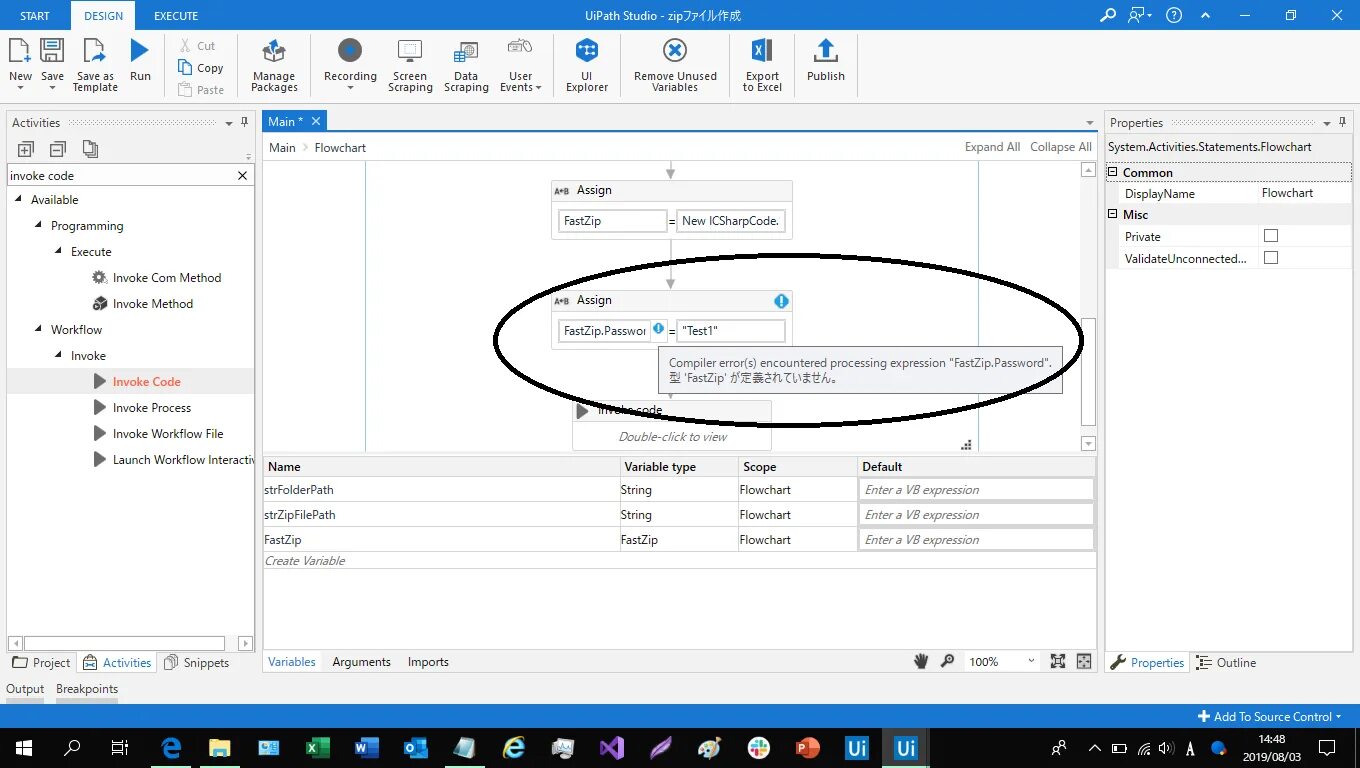Click Create Variable row
Viewport: 1360px width, 768px height.
(x=680, y=561)
